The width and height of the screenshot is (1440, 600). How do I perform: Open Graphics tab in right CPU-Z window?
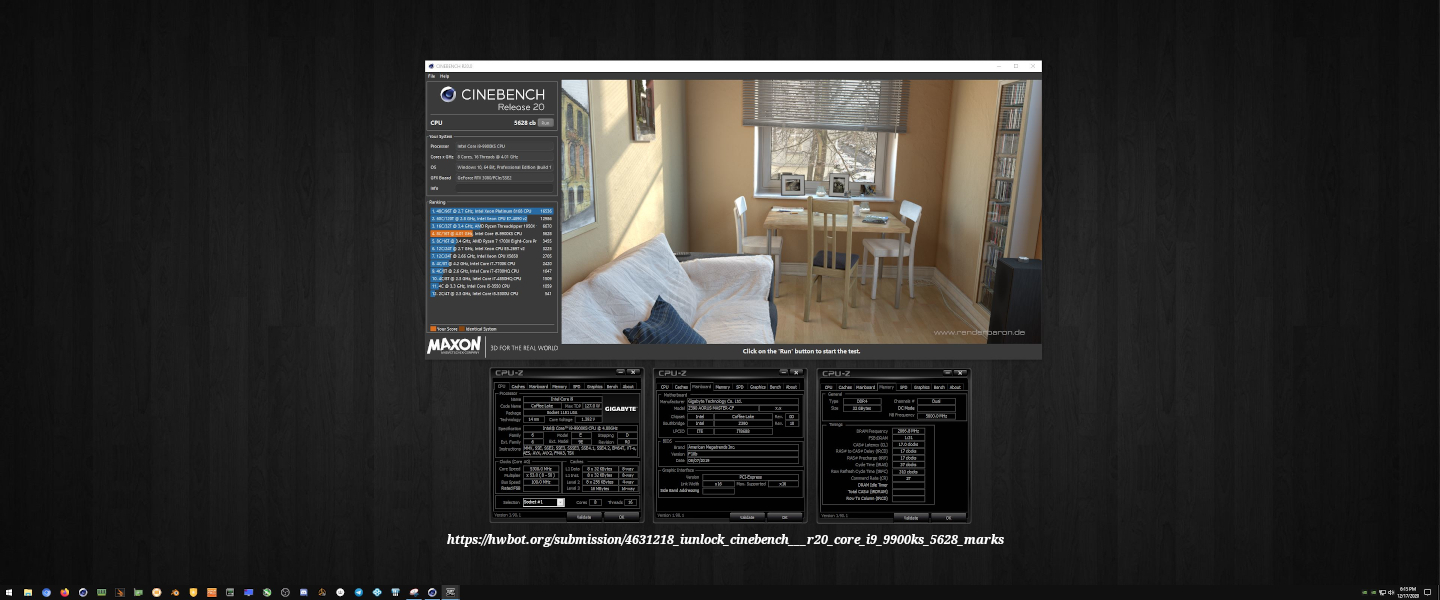[921, 387]
